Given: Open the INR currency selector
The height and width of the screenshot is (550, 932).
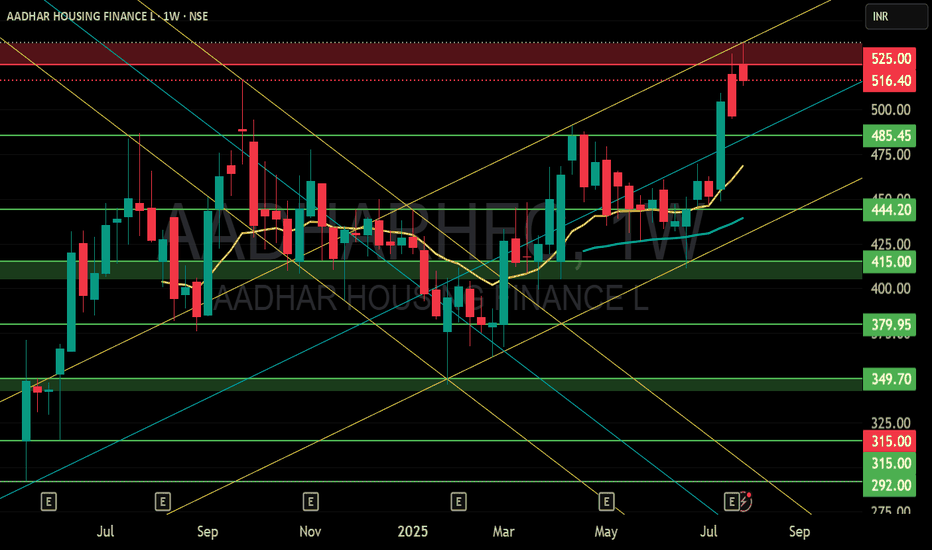Looking at the screenshot, I should click(896, 17).
